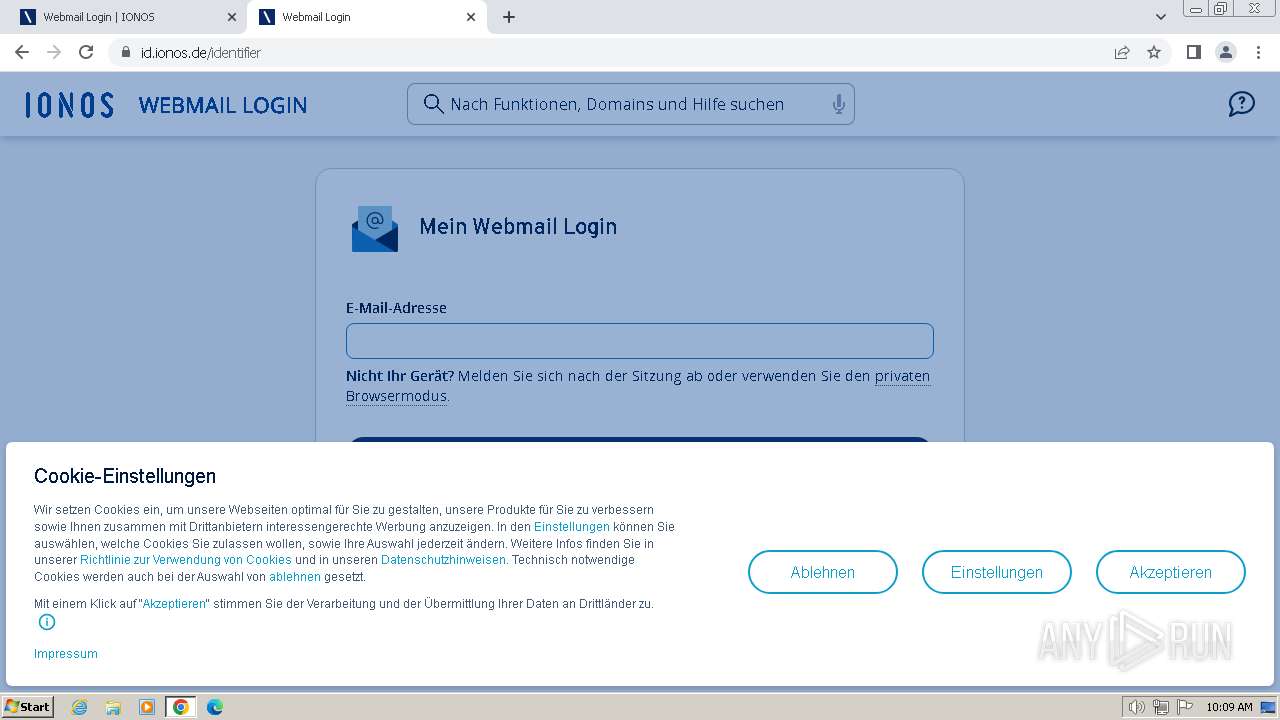Open the Einstellungen link in cookie text
The height and width of the screenshot is (720, 1280).
point(572,527)
